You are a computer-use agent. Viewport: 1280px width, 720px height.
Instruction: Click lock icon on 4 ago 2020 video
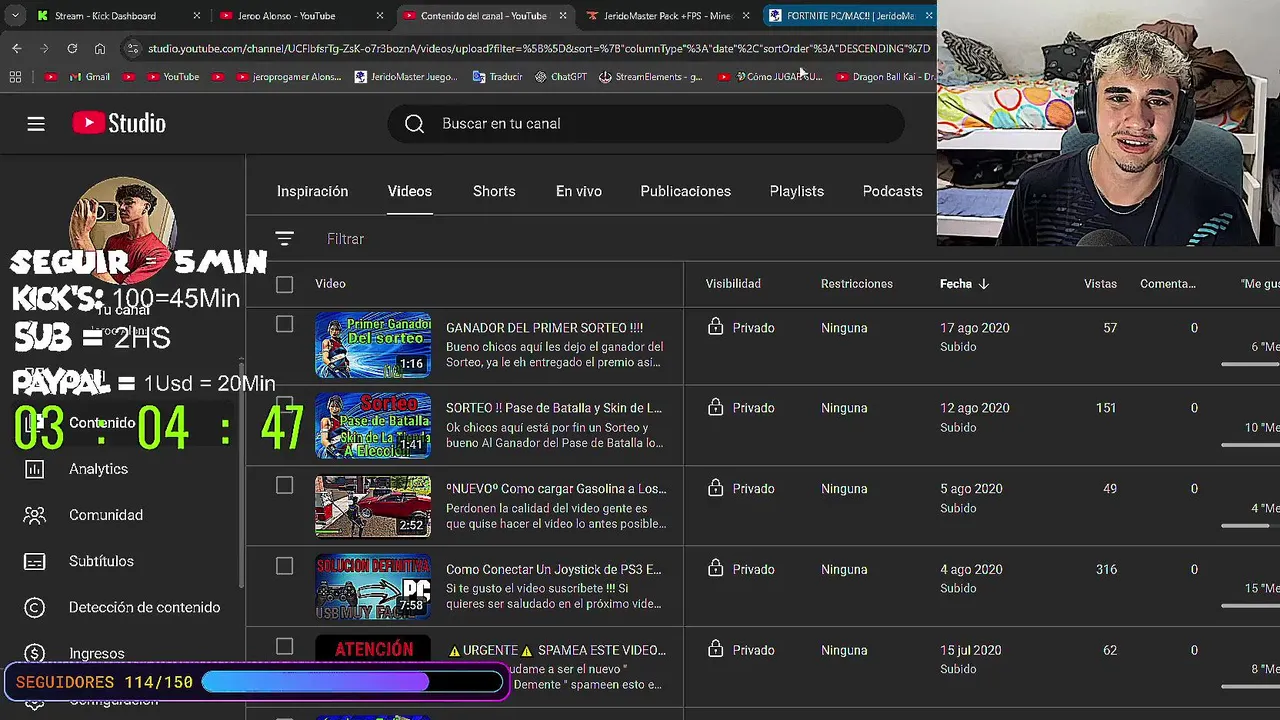pyautogui.click(x=715, y=569)
